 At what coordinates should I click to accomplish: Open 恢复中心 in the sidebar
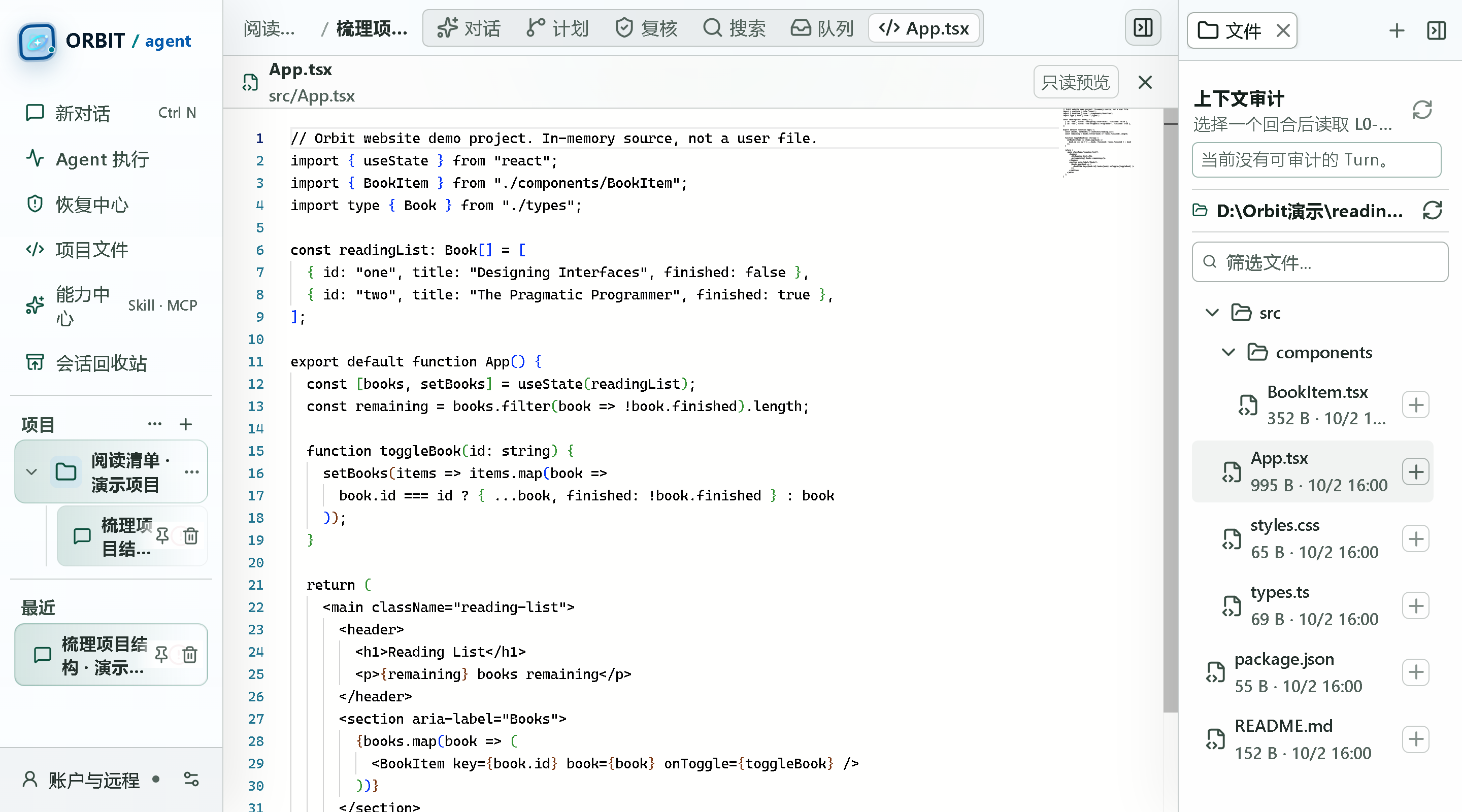[x=111, y=205]
